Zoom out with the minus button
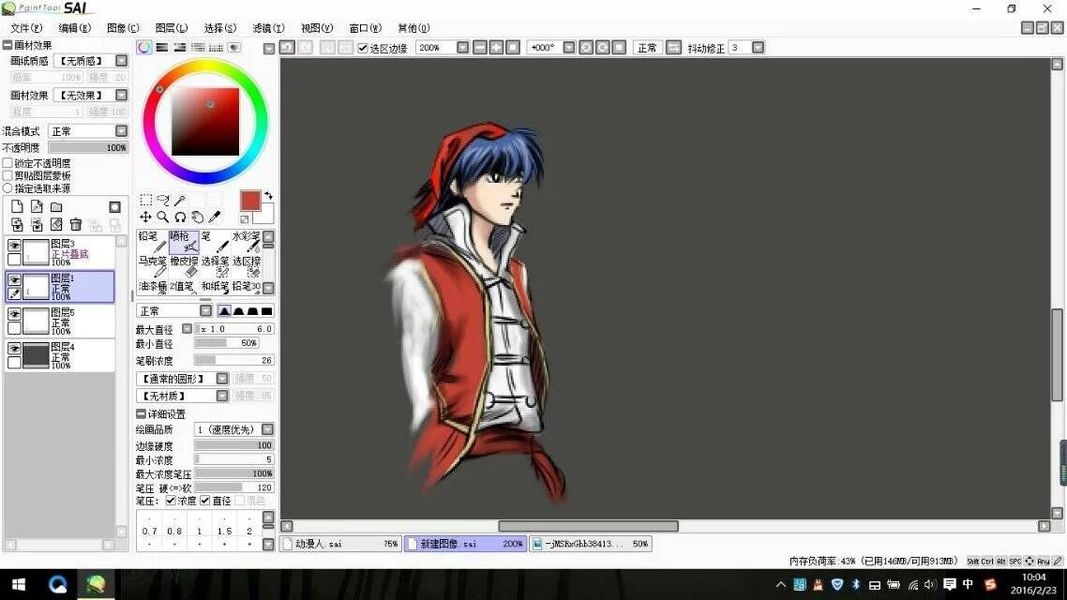This screenshot has width=1067, height=600. tap(480, 48)
